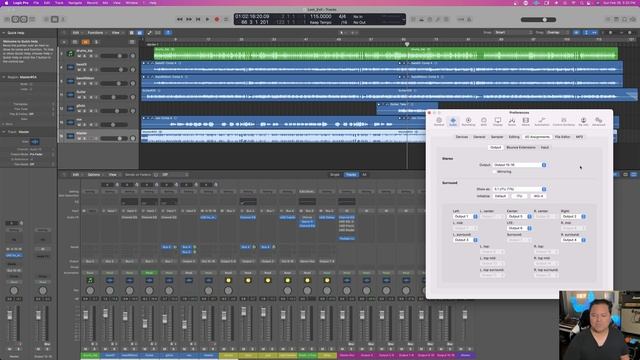Collapse the Quick Help disclosure triangle
Screen dimensions: 640x360
(4, 33)
